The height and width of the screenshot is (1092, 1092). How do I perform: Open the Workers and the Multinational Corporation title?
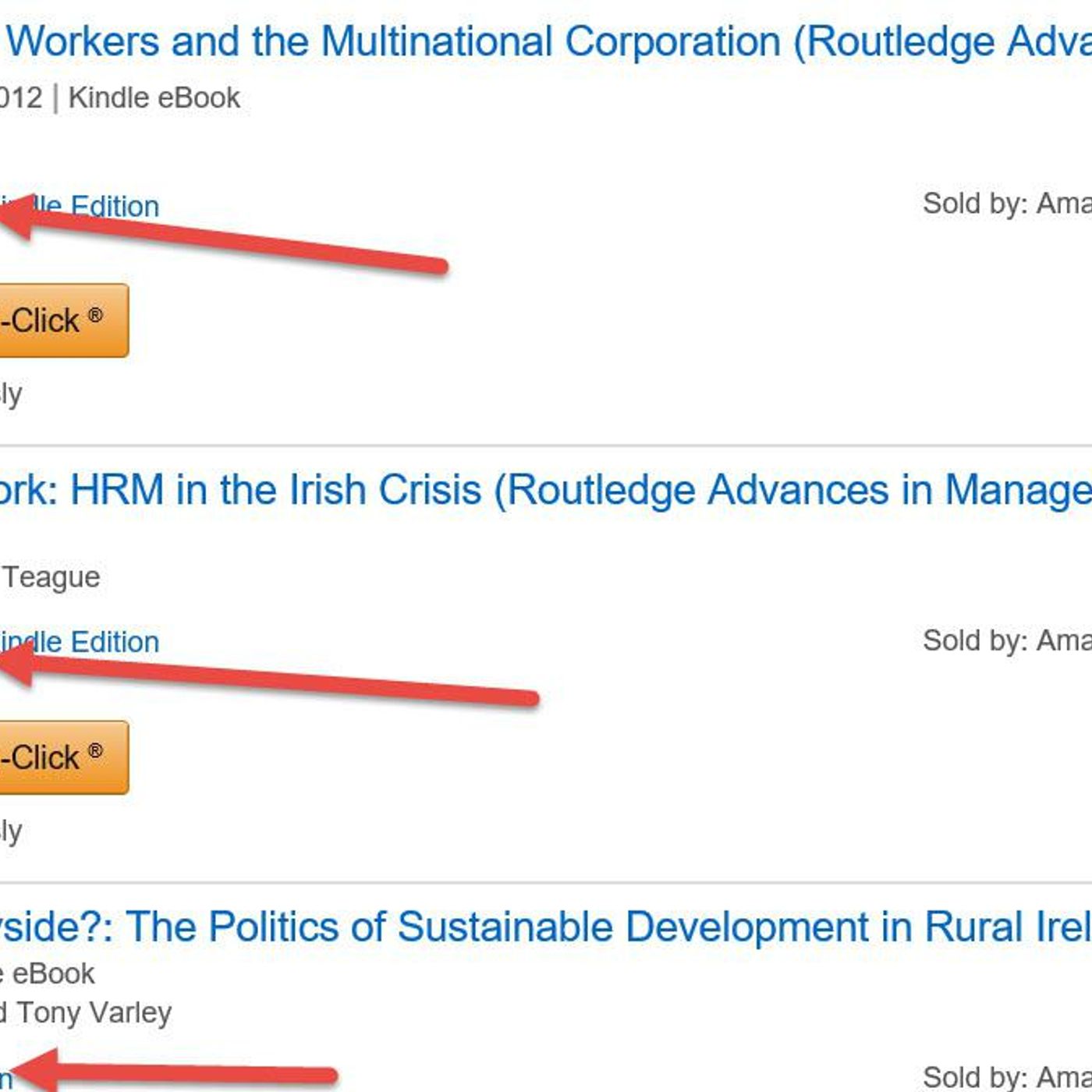[546, 42]
